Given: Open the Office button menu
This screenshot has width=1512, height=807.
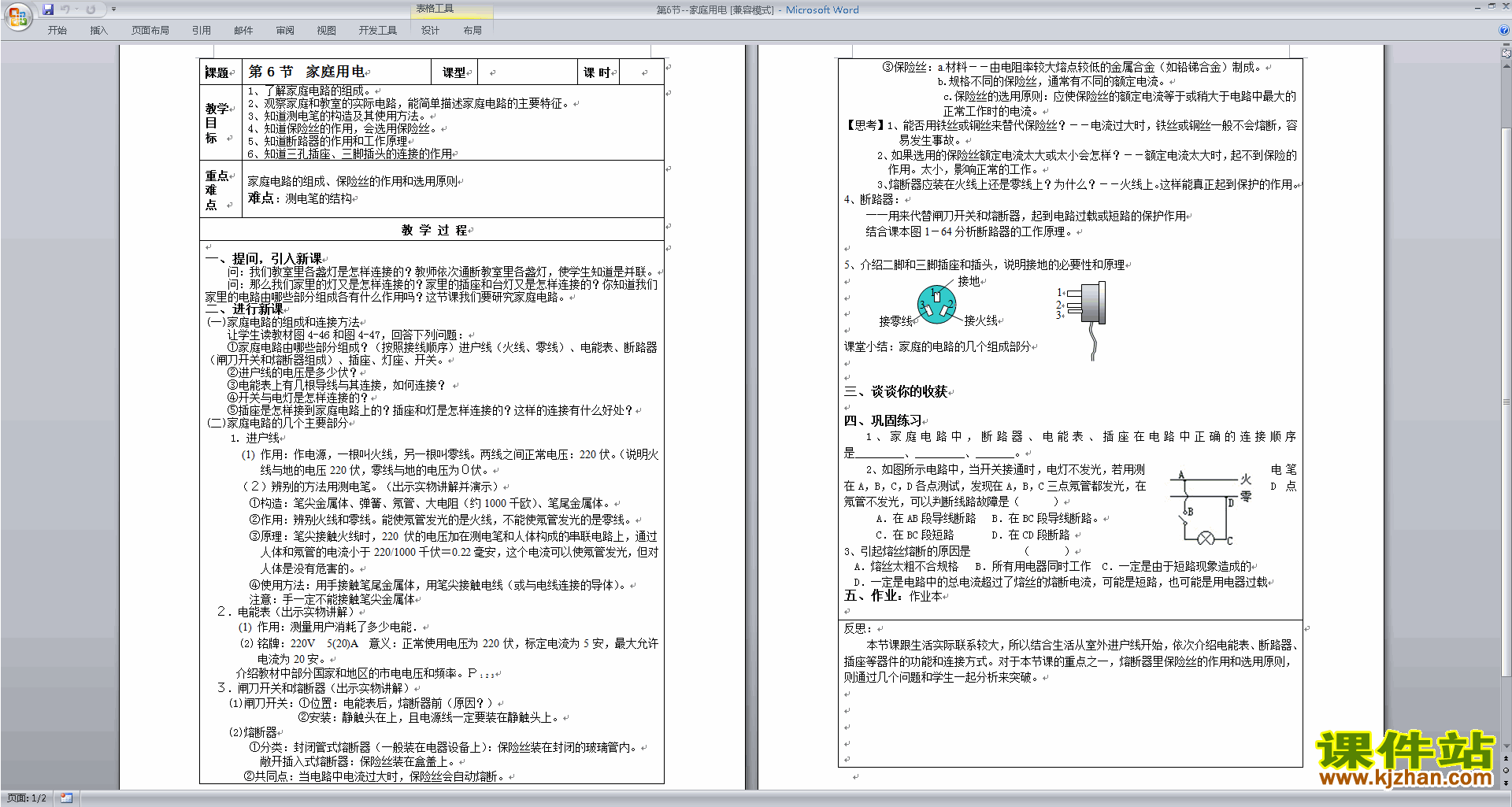Looking at the screenshot, I should 17,16.
